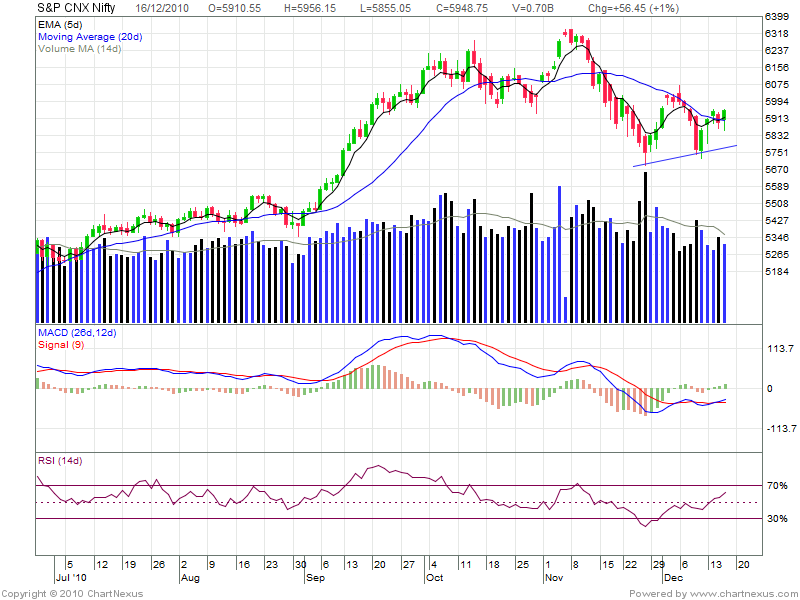Select the Sep label on date axis

pyautogui.click(x=316, y=578)
